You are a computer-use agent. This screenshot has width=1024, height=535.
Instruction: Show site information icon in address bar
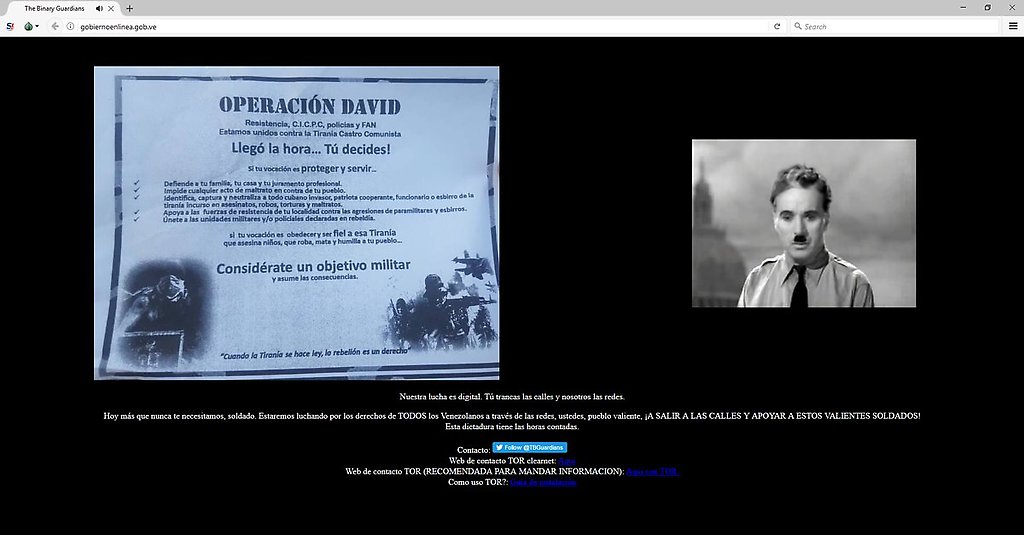point(71,26)
